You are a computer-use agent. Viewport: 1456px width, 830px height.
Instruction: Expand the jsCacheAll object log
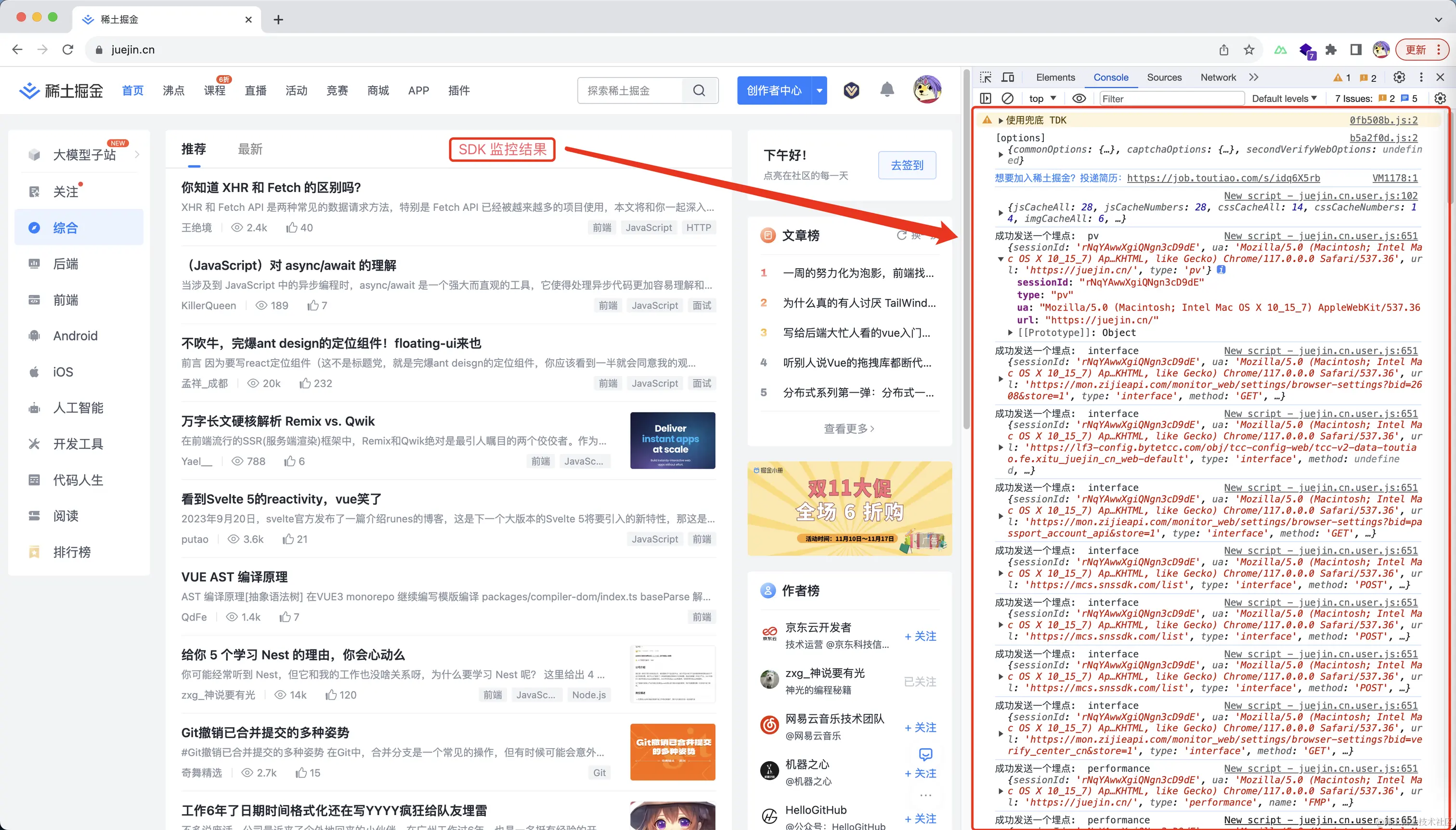coord(1001,213)
